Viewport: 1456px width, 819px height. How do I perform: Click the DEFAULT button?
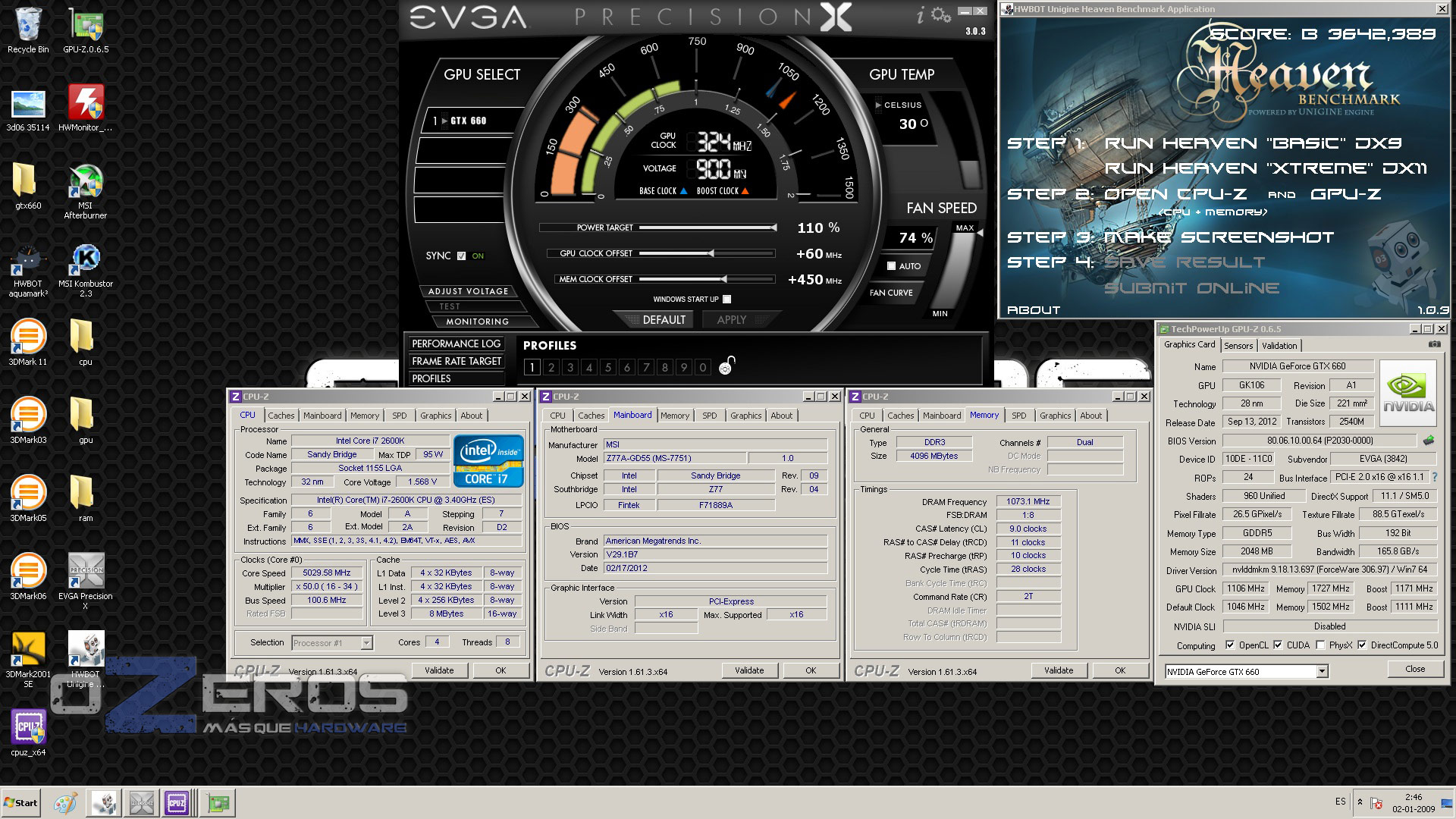pyautogui.click(x=663, y=320)
